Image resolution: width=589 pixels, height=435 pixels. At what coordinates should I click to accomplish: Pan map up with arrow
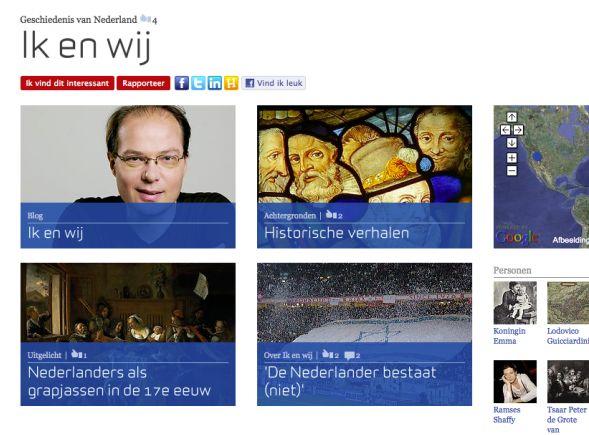tap(512, 117)
